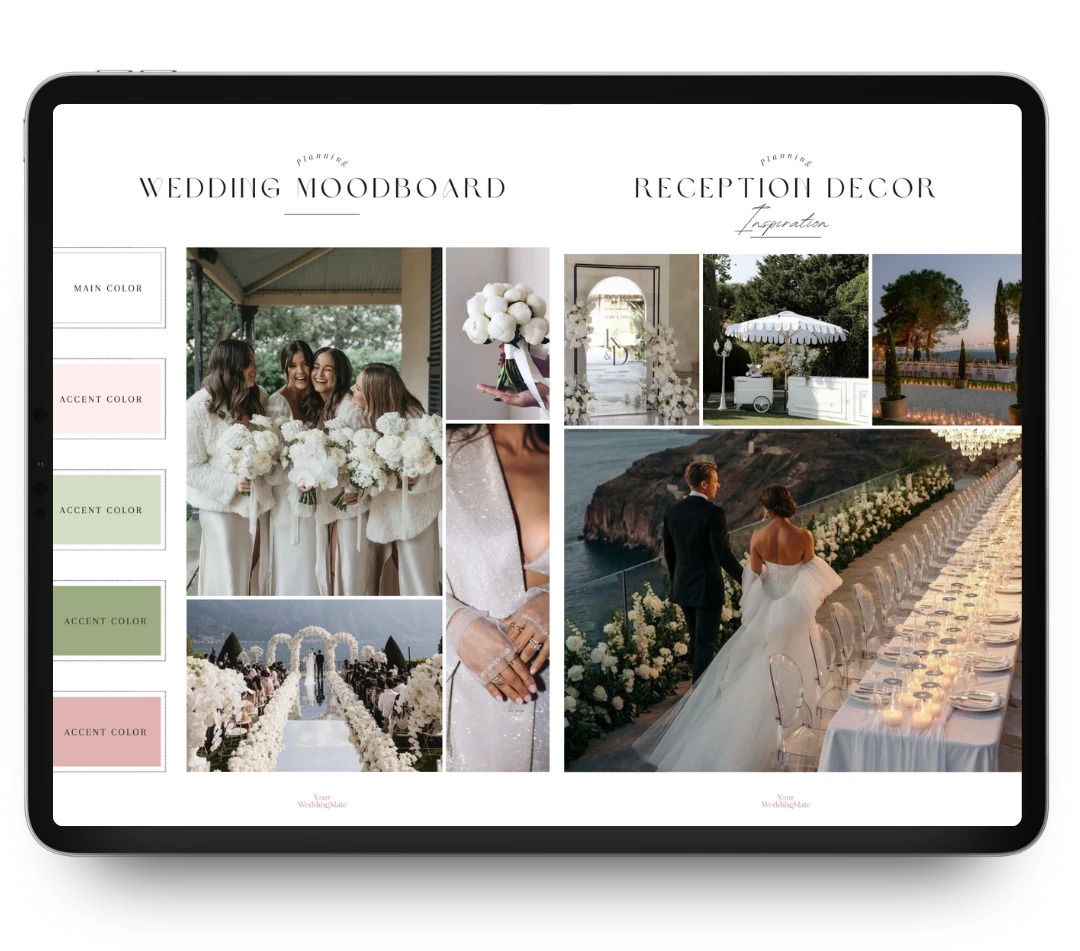Select the white Main Color swatch

coord(108,288)
